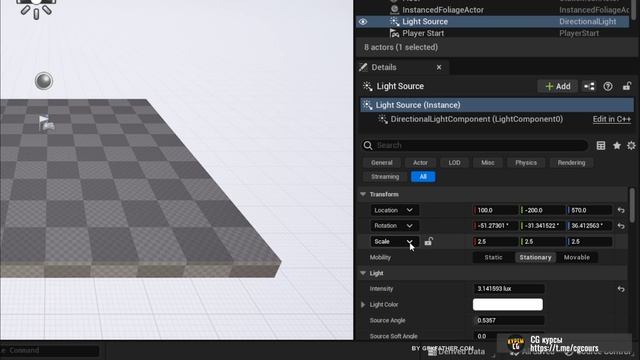Select the All category filter

pos(423,177)
